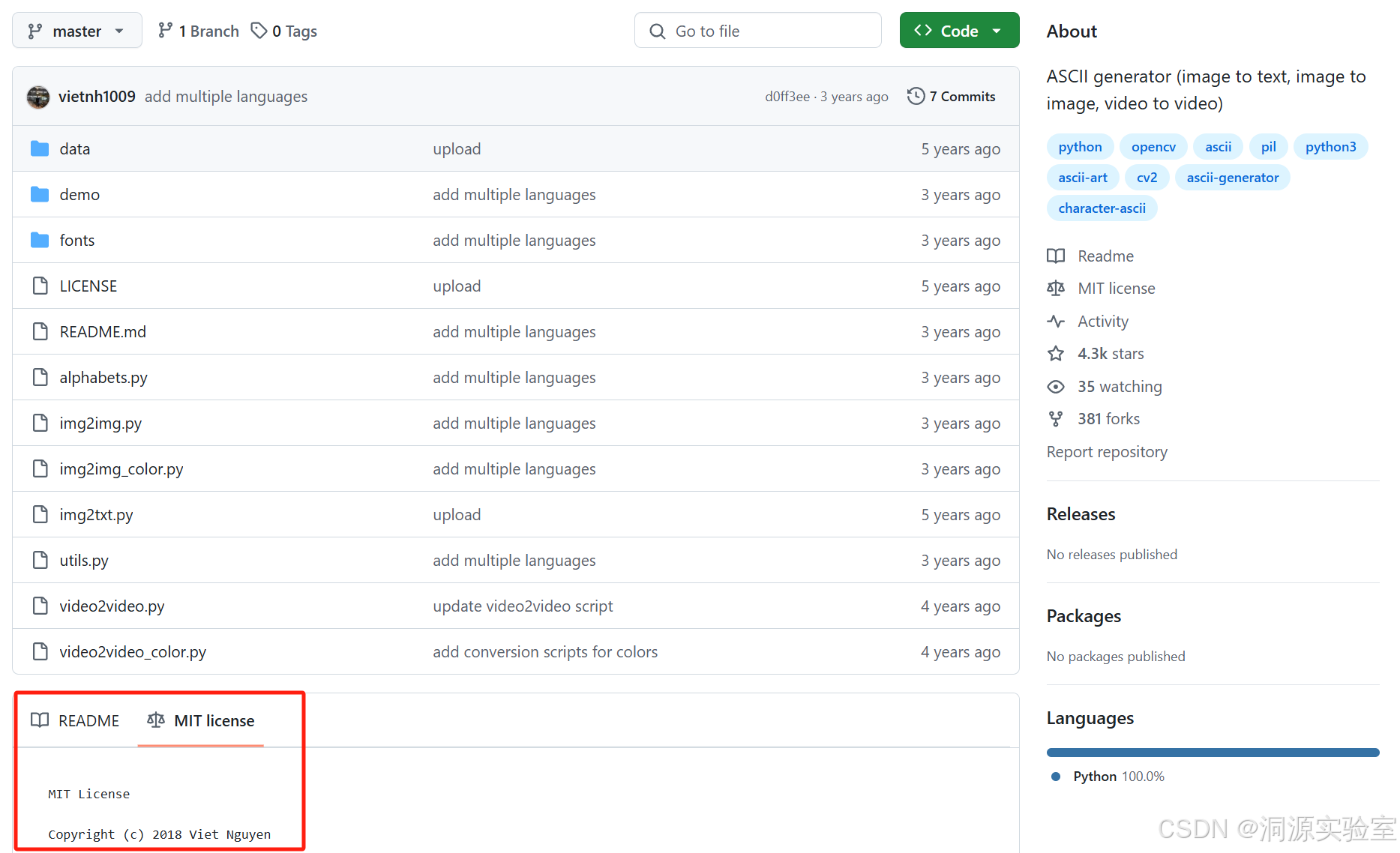The height and width of the screenshot is (853, 1400).
Task: Open the 7 Commits history
Action: pos(952,97)
